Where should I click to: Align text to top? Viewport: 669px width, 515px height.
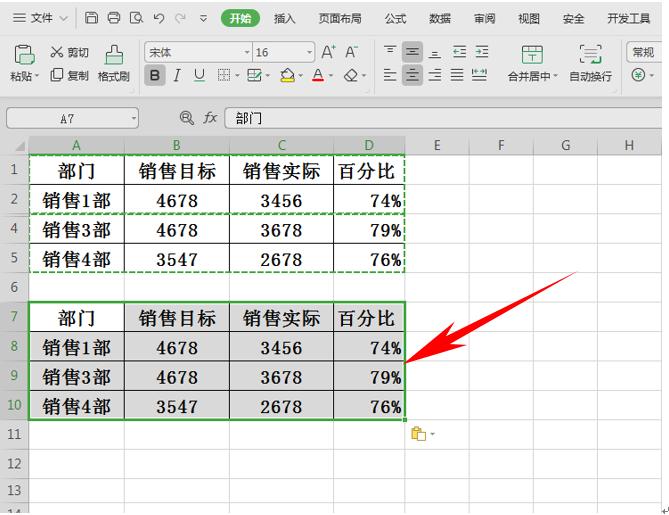[390, 52]
